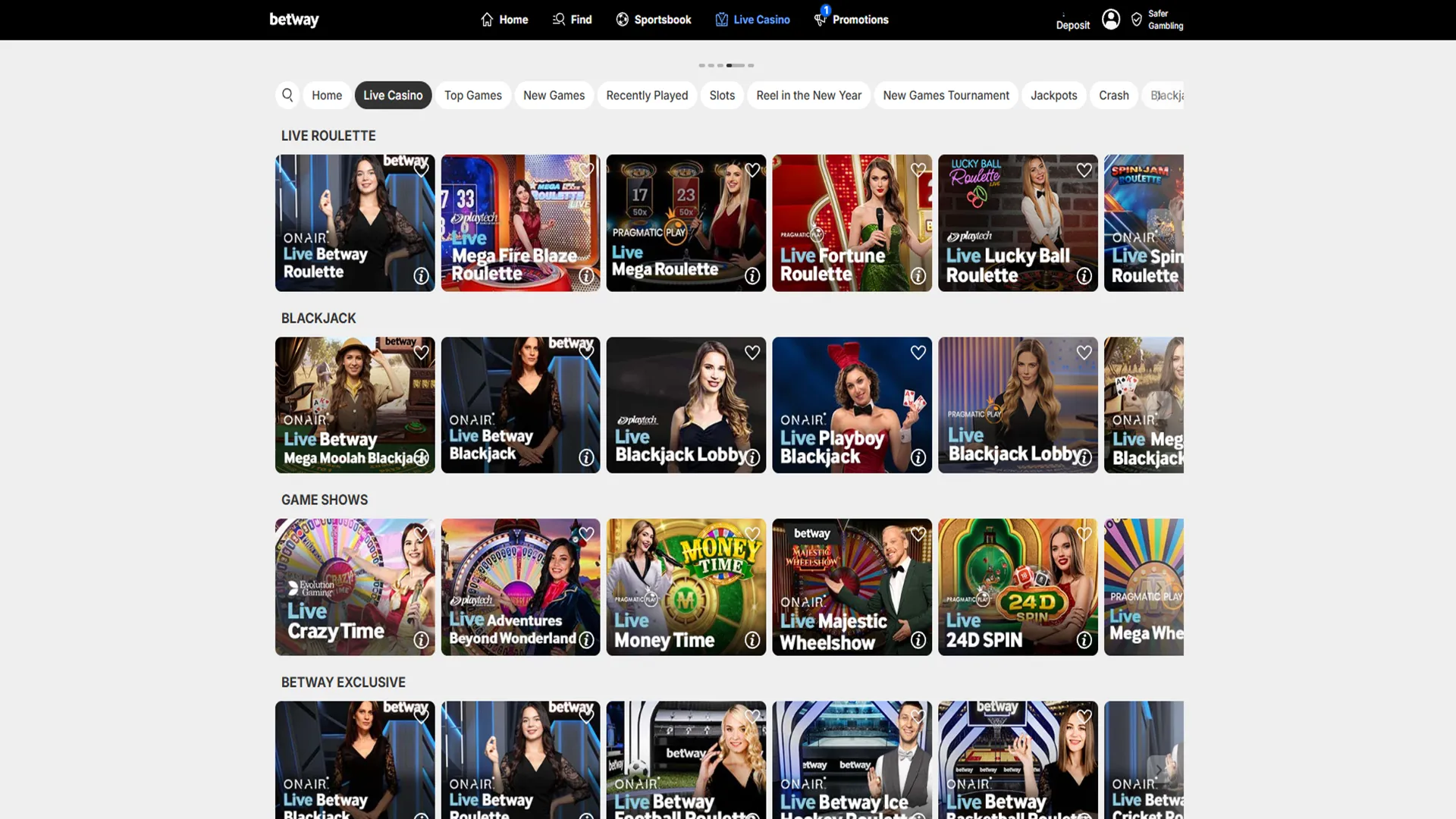
Task: Open info for Live 24D Spin
Action: (1084, 640)
